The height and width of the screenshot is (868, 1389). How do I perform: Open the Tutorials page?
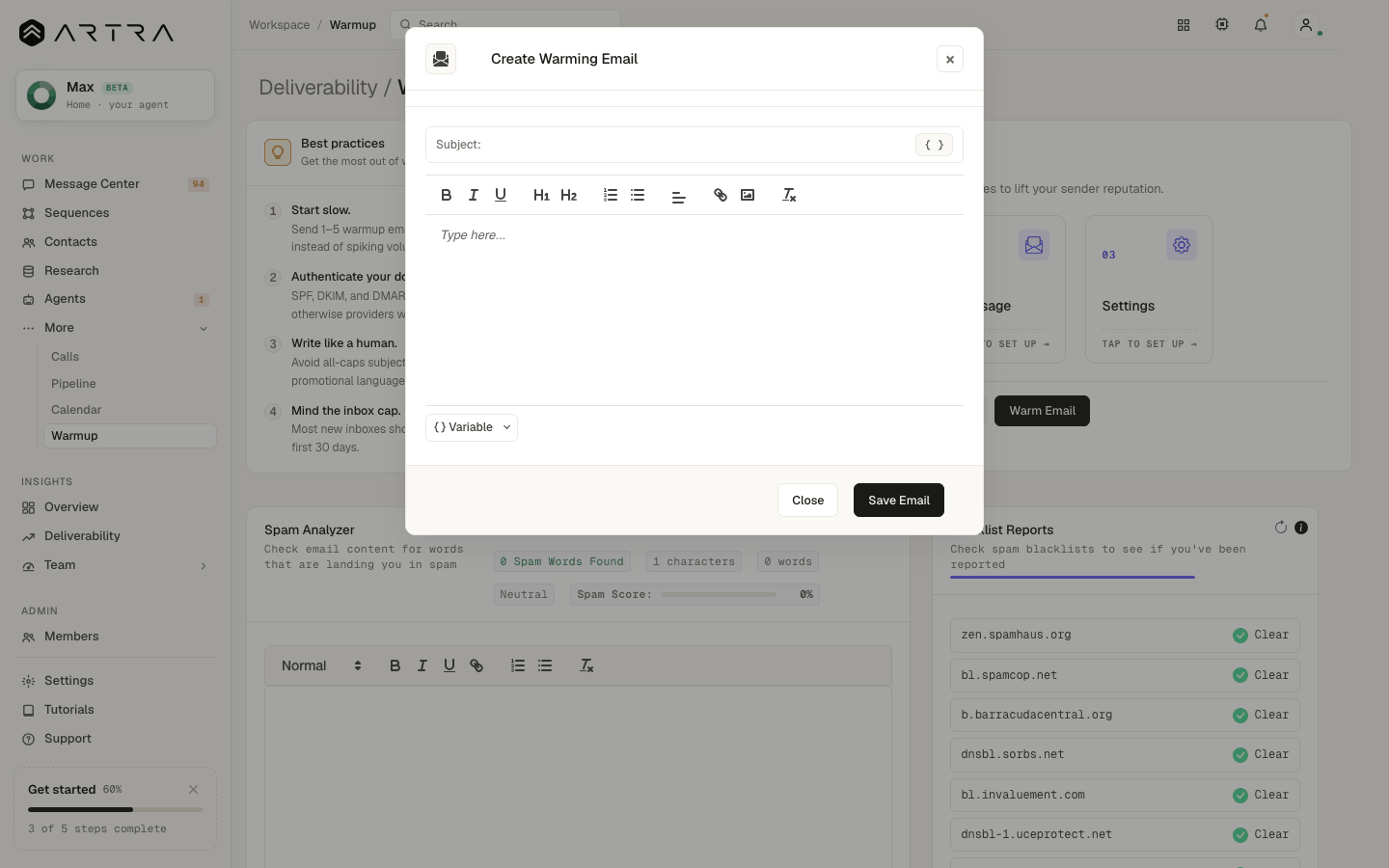click(x=116, y=710)
